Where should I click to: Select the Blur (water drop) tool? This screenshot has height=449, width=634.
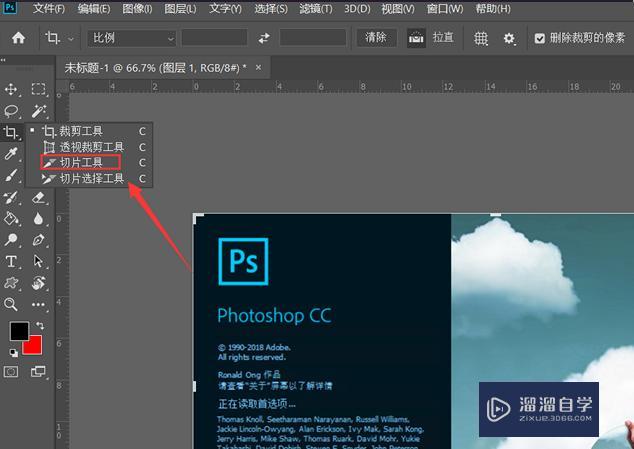click(39, 219)
